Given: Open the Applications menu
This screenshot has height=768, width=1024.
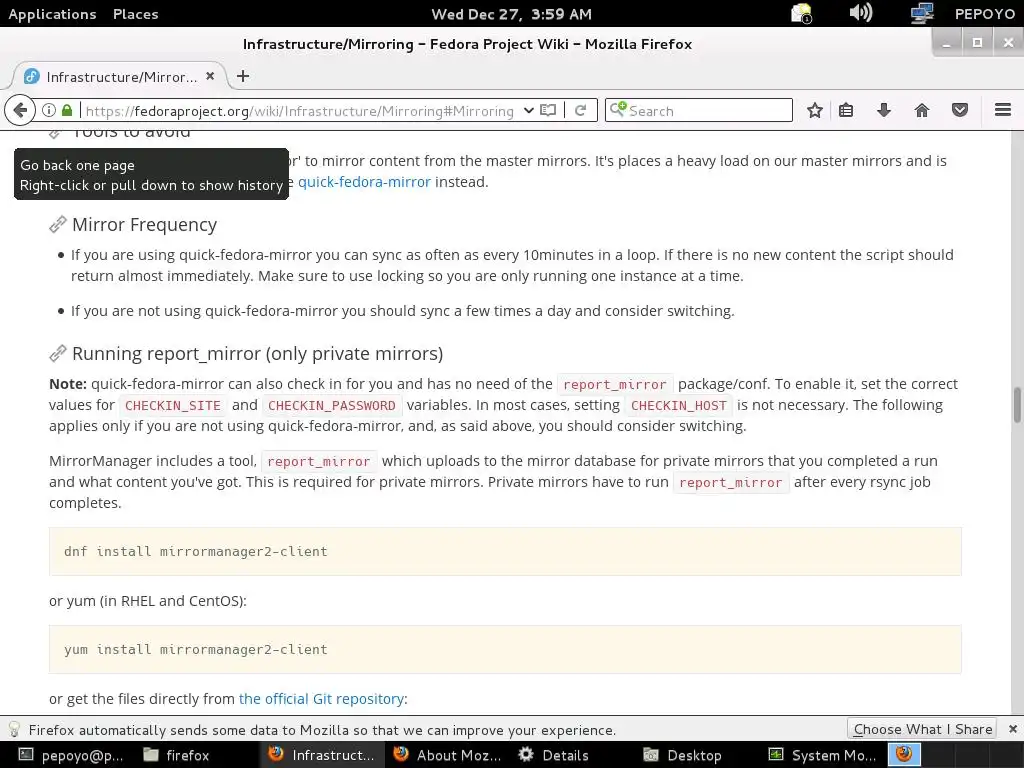Looking at the screenshot, I should pyautogui.click(x=52, y=14).
